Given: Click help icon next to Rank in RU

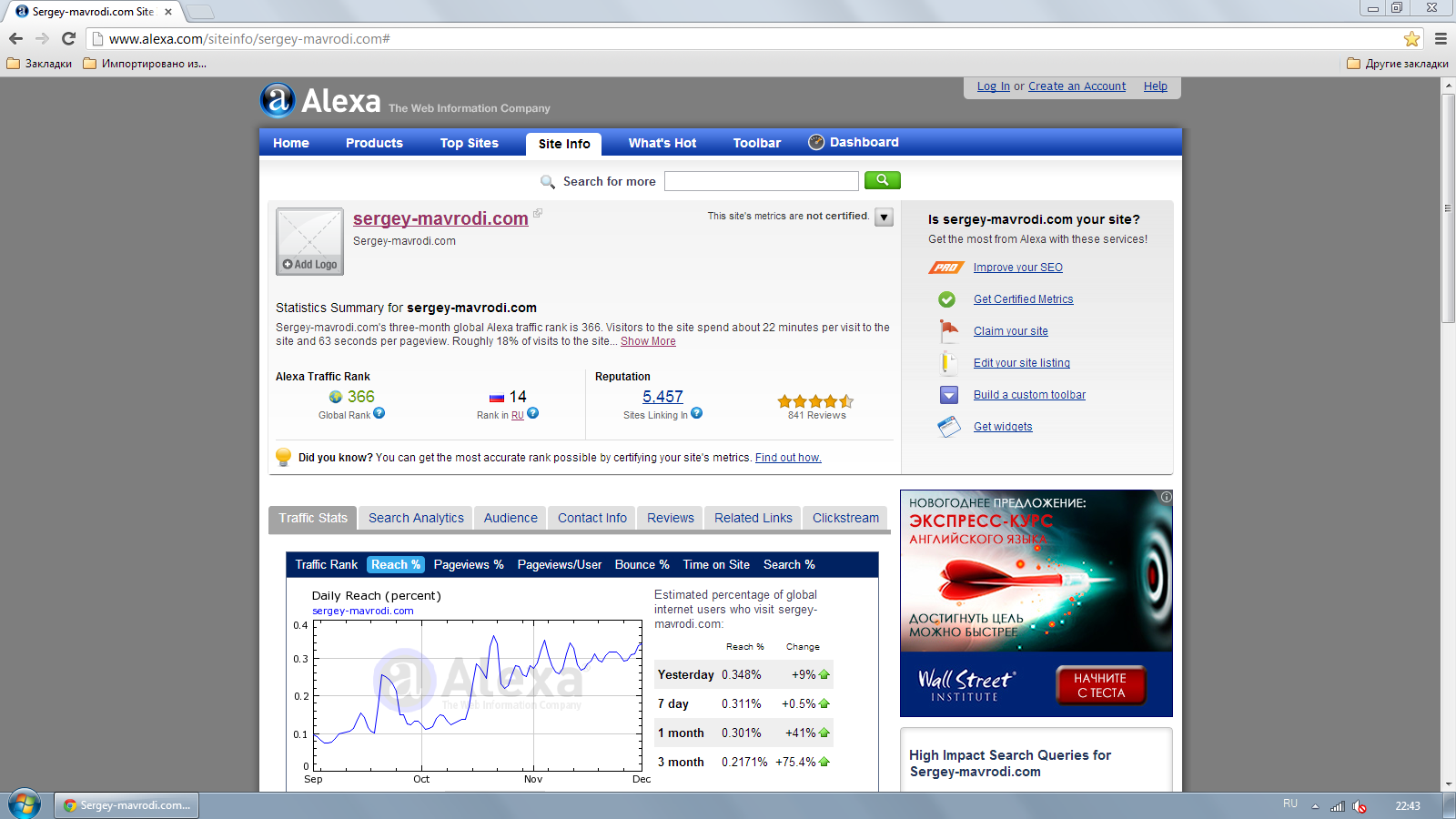Looking at the screenshot, I should pos(533,413).
